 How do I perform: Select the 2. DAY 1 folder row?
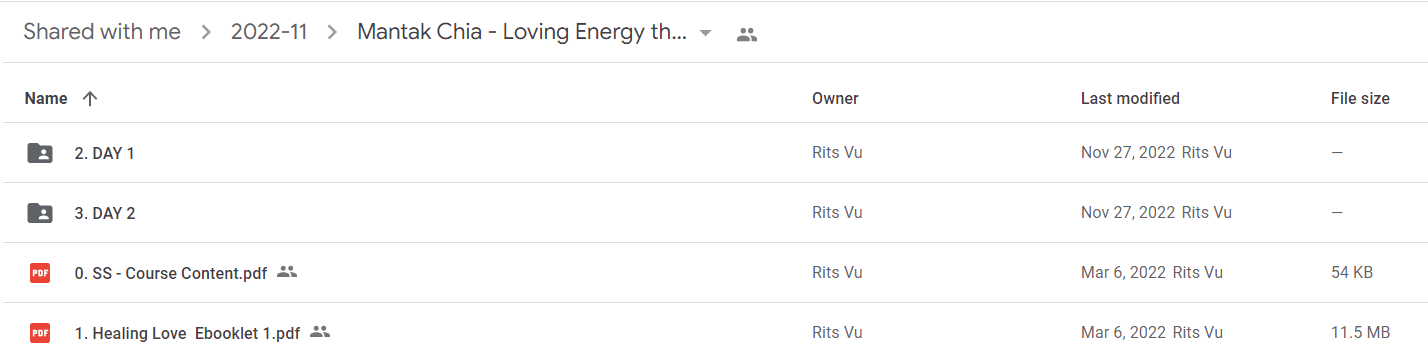click(714, 153)
